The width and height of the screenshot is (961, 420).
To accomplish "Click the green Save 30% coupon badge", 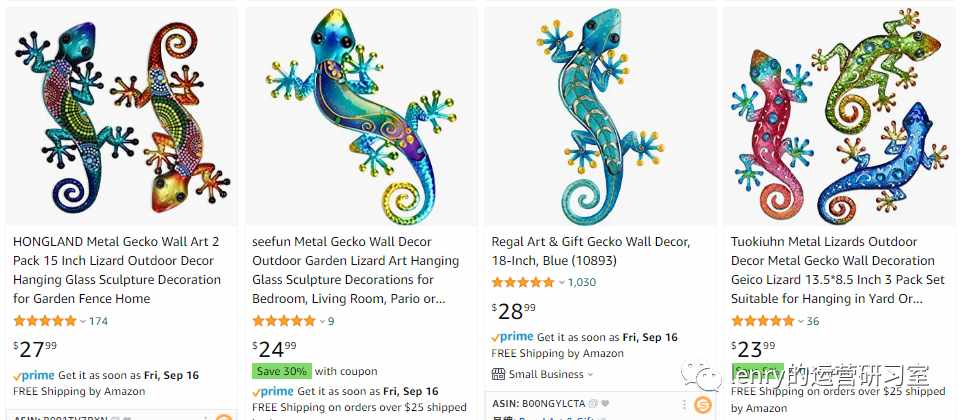I will point(282,371).
